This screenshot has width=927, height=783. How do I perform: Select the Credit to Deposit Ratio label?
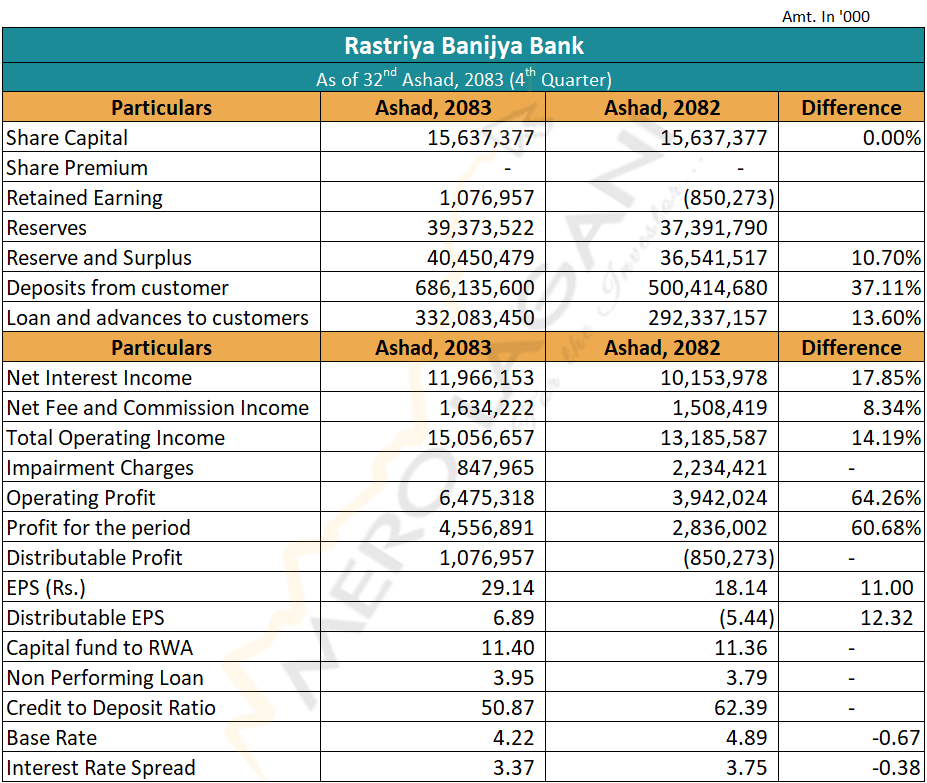(111, 708)
